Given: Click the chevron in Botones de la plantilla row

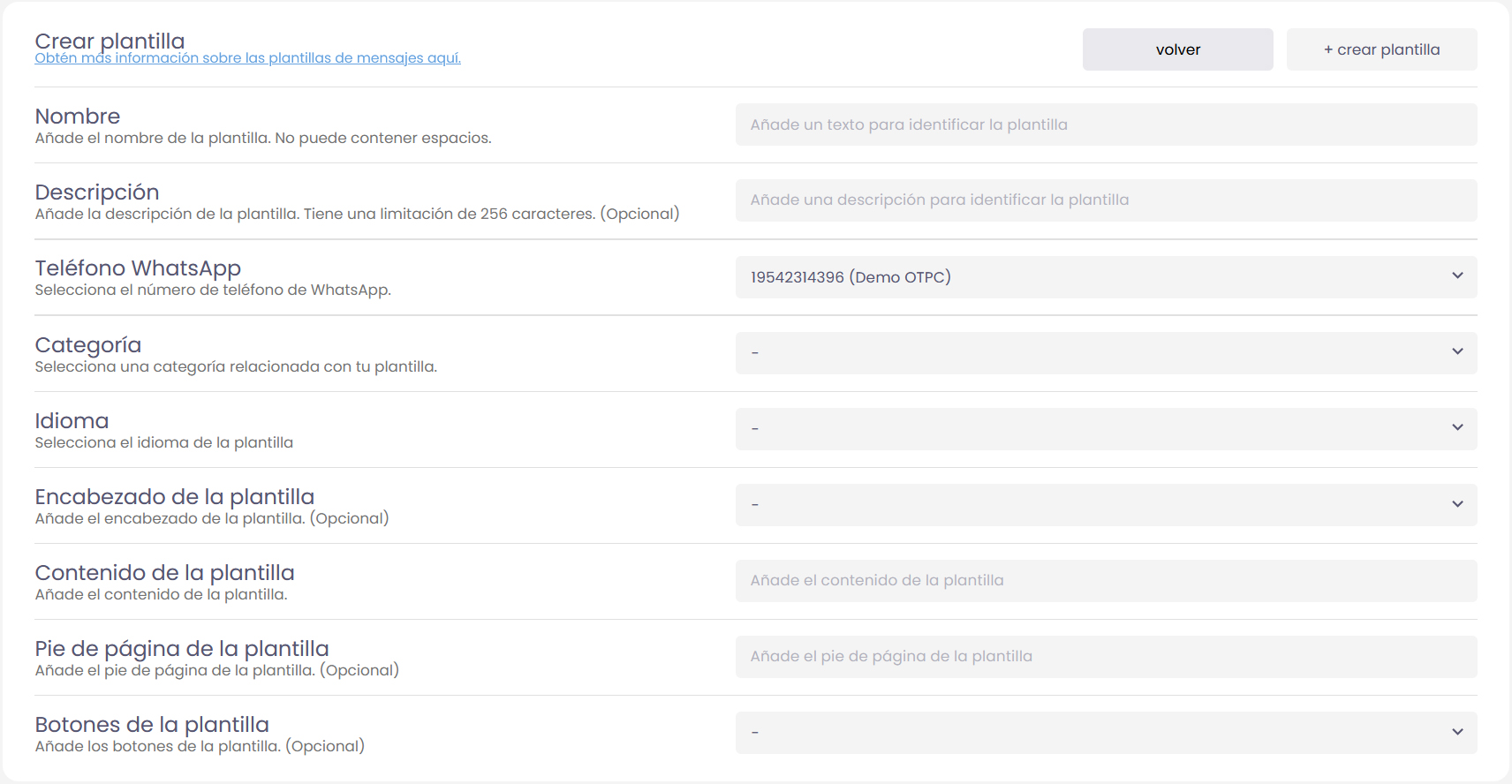Looking at the screenshot, I should tap(1457, 732).
